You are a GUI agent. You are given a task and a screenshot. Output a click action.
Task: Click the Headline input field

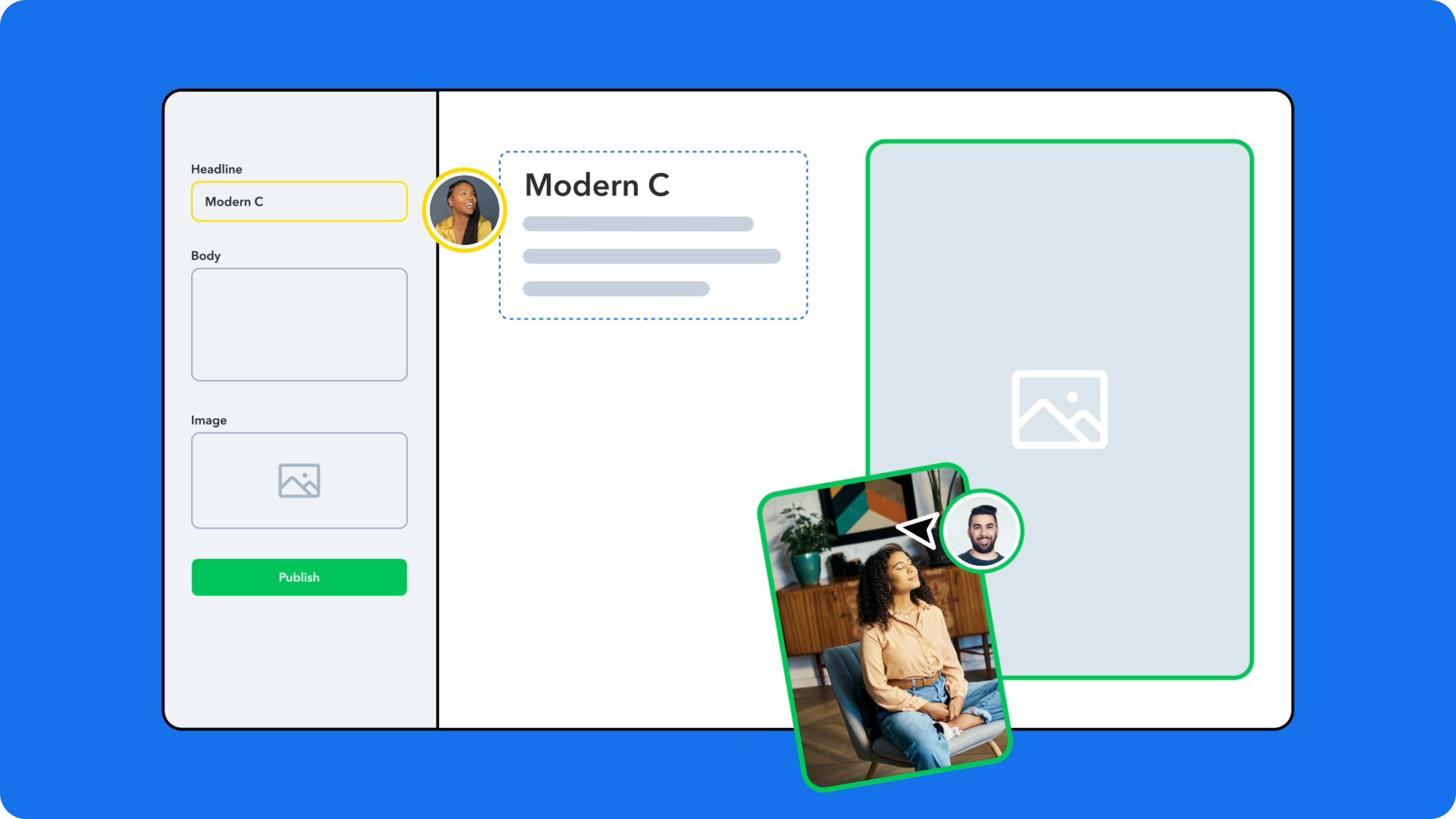(298, 201)
